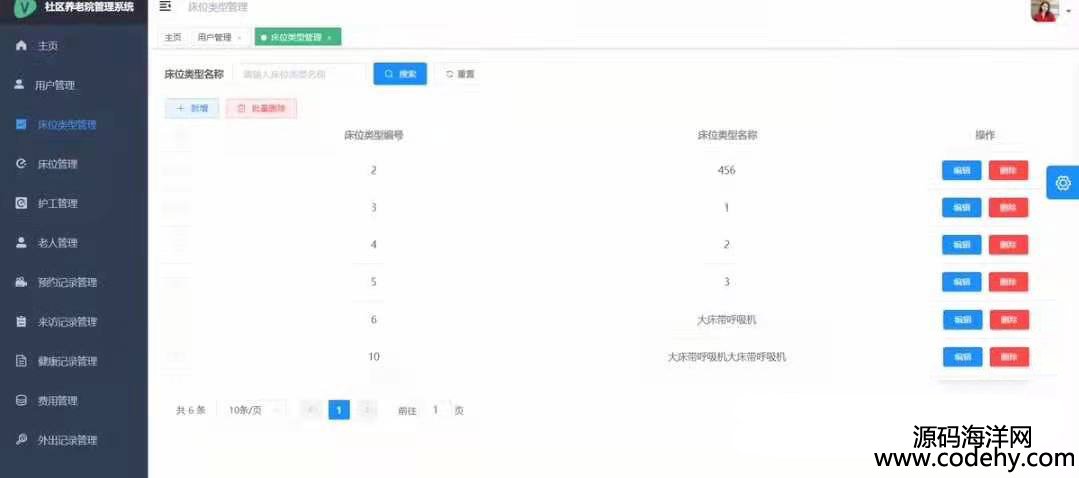
Task: Click the 重置 reset button
Action: (x=460, y=74)
